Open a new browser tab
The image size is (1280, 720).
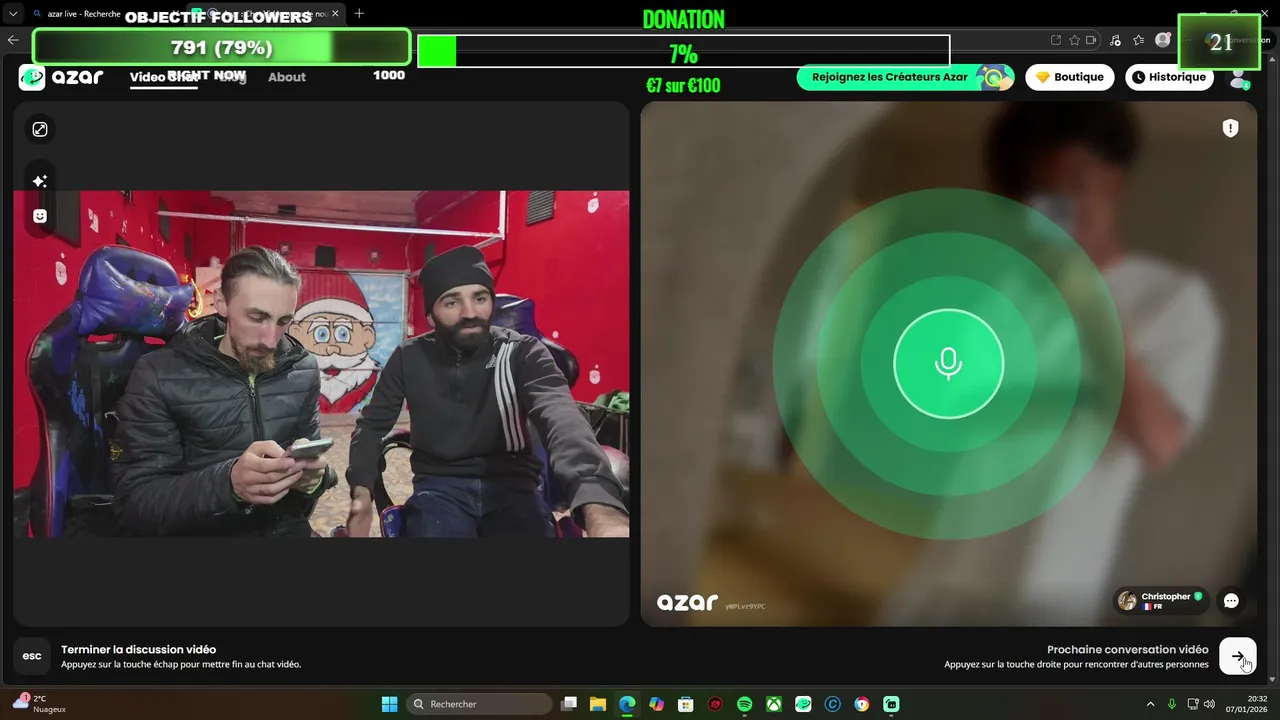(x=359, y=14)
